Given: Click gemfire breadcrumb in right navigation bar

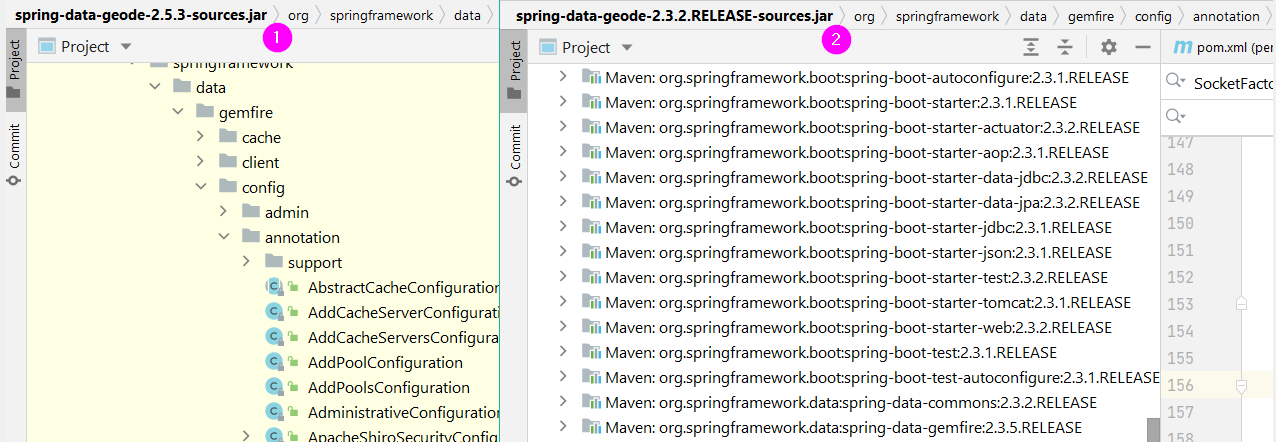Looking at the screenshot, I should [1090, 16].
